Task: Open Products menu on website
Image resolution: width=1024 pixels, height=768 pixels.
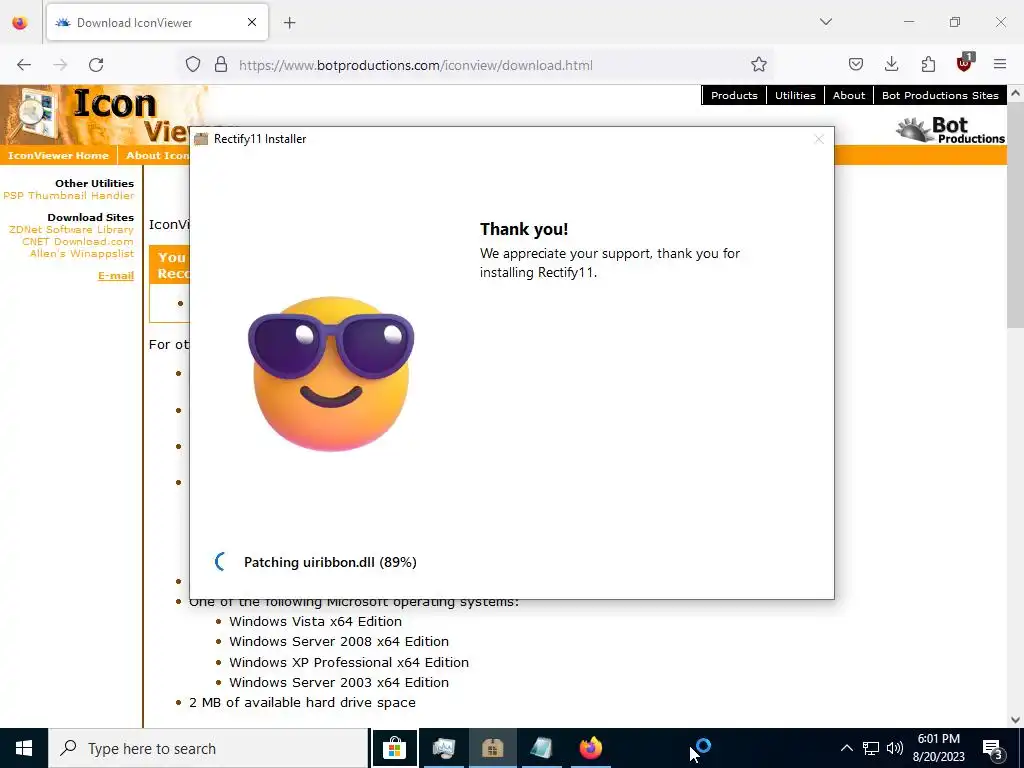Action: click(x=734, y=95)
